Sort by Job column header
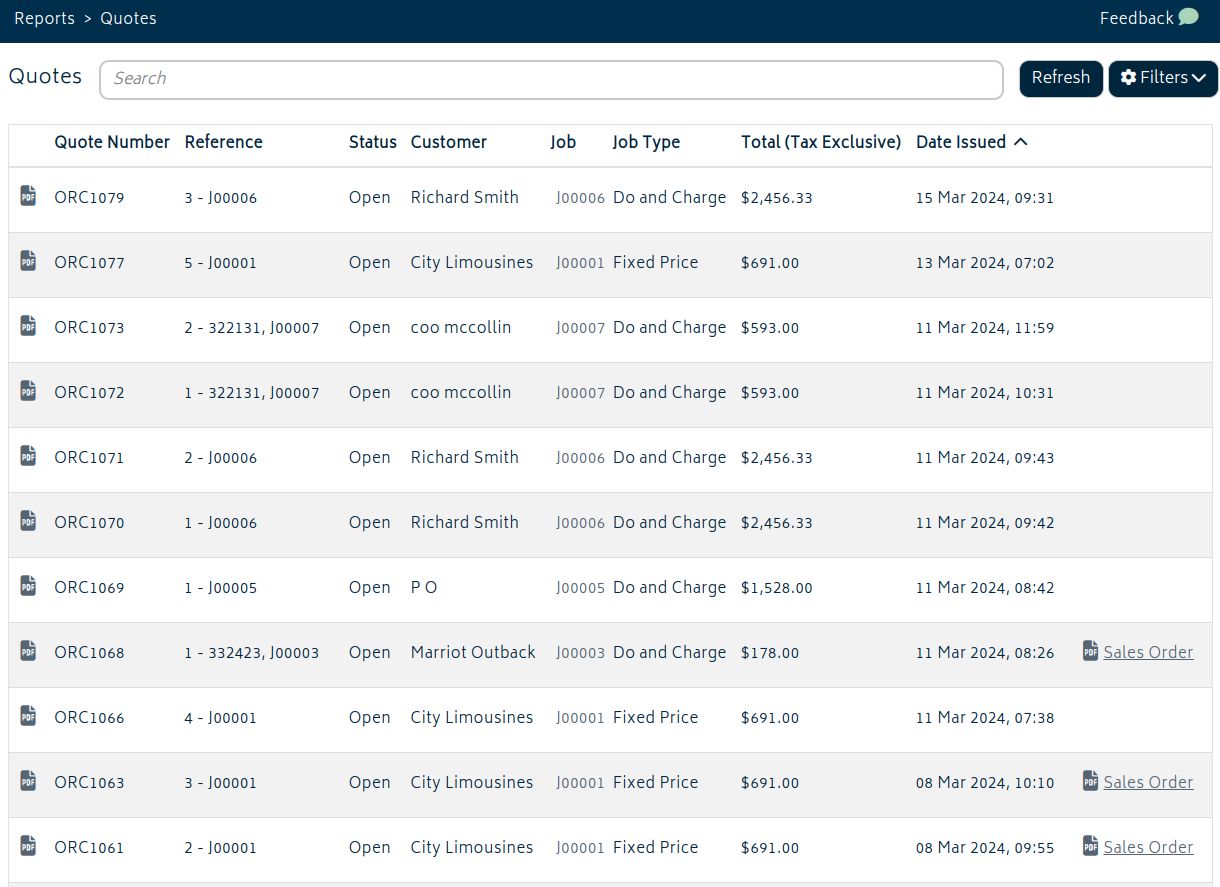This screenshot has height=887, width=1220. click(x=563, y=142)
